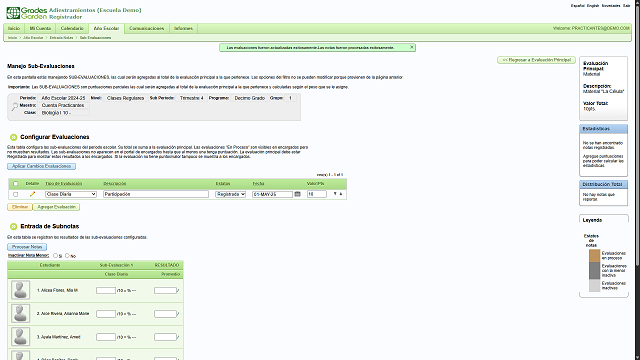
Task: Click 'Evaluaciones con la menor inactiva' legend color
Action: [x=594, y=270]
